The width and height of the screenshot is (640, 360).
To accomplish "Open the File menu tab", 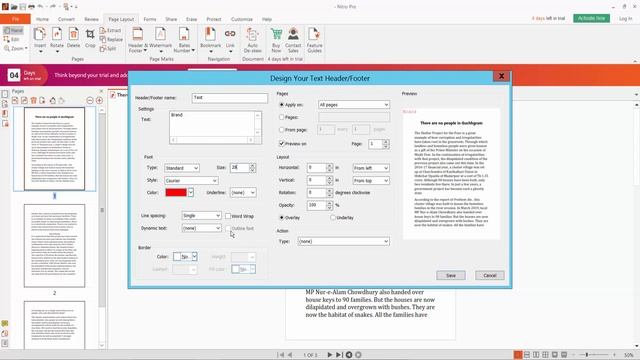I will click(15, 19).
